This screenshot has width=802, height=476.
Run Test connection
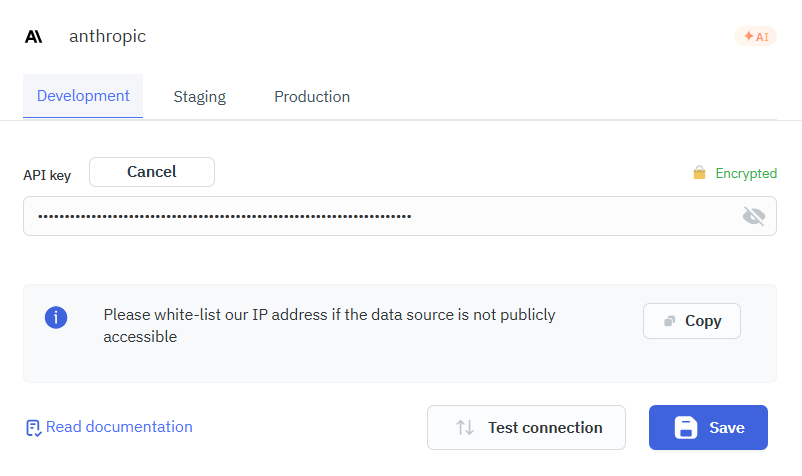click(526, 427)
